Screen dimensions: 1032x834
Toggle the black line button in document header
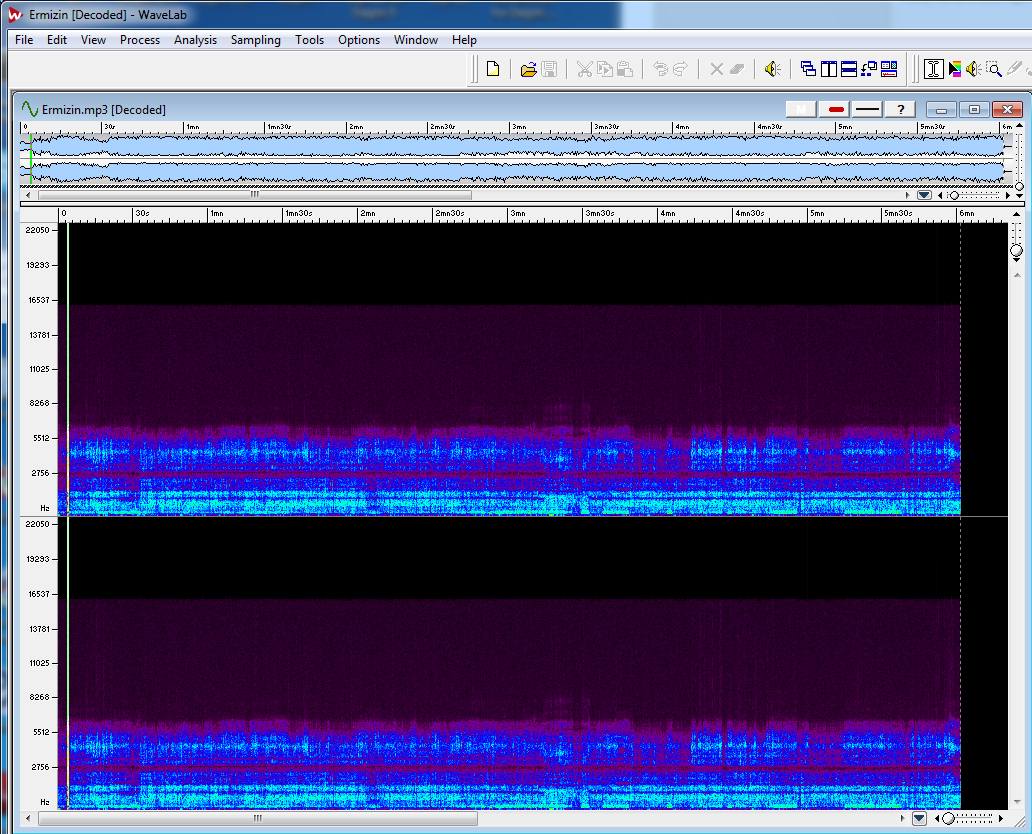[x=868, y=109]
